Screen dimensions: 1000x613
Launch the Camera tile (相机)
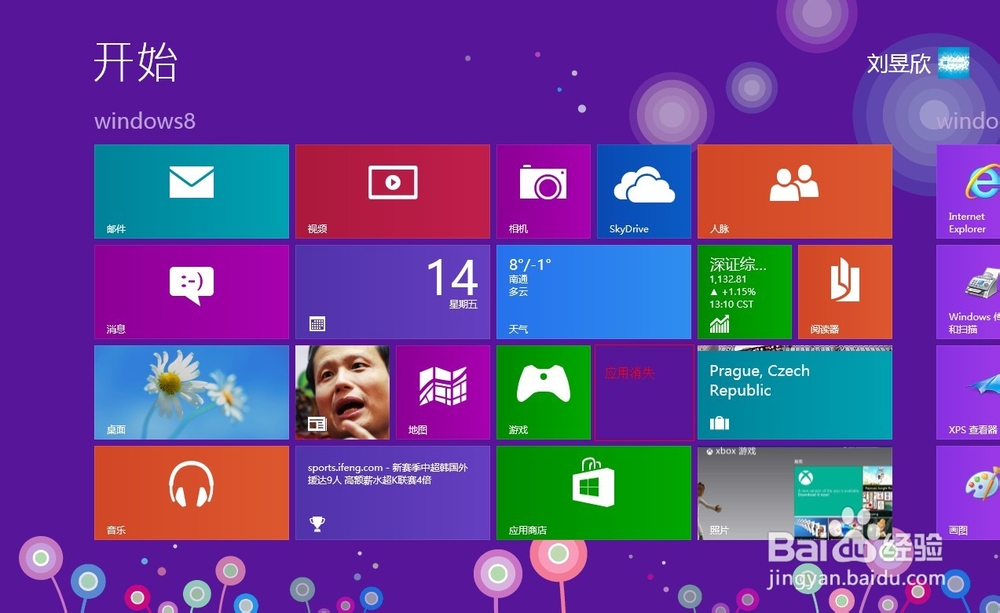pyautogui.click(x=543, y=191)
